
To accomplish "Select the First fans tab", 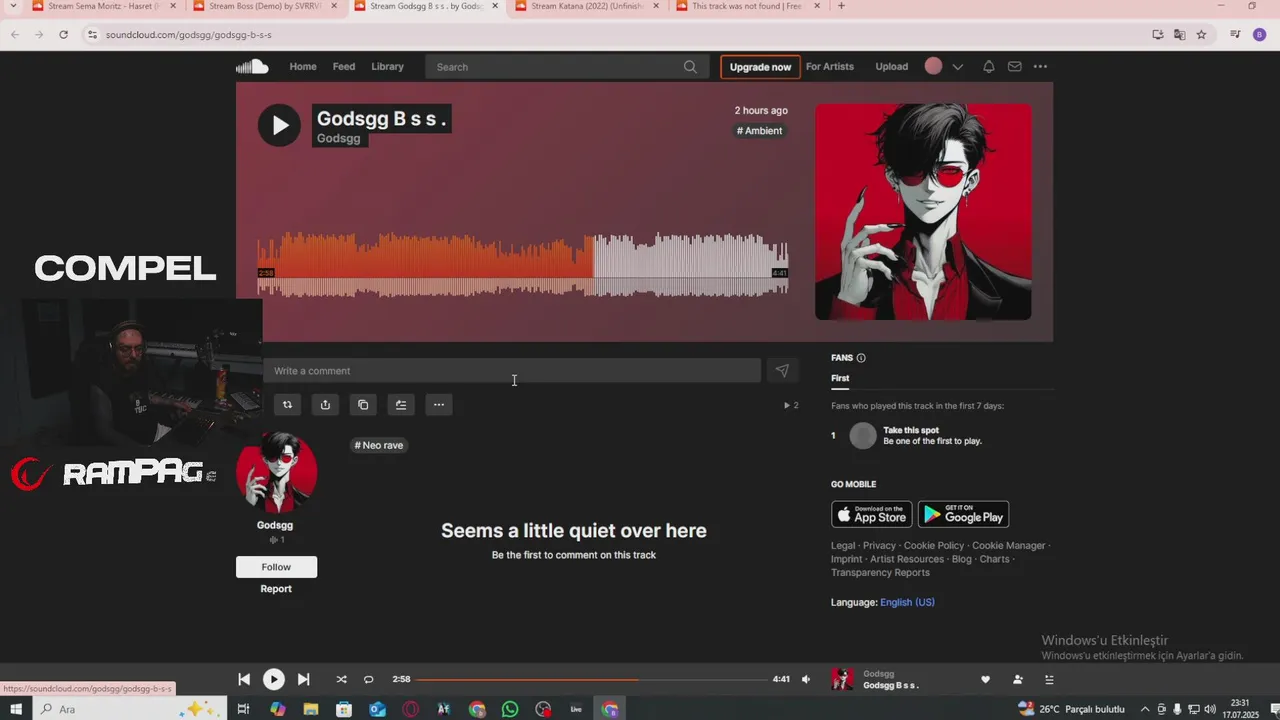I will pyautogui.click(x=840, y=378).
